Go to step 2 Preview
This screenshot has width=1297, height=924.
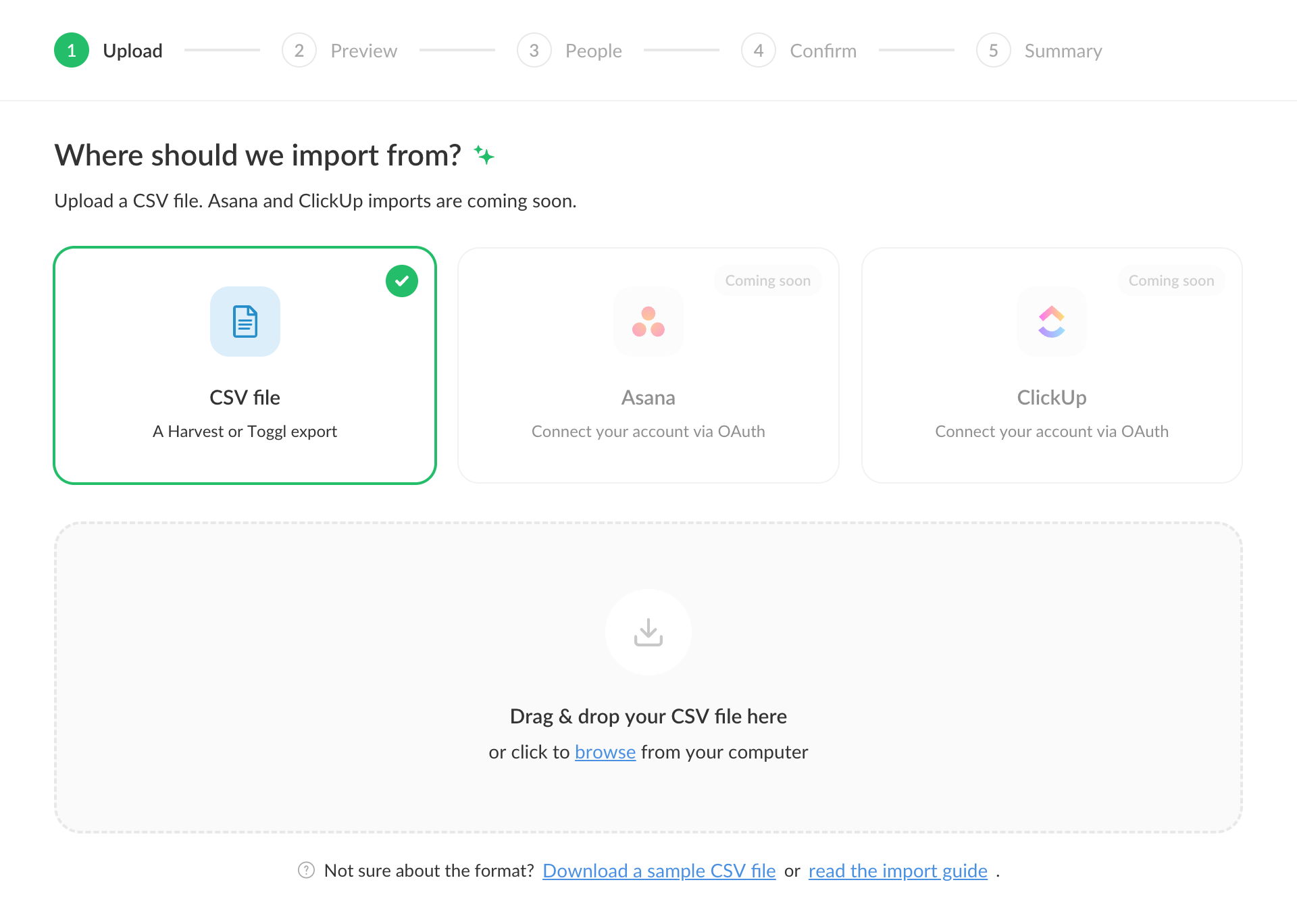point(339,51)
